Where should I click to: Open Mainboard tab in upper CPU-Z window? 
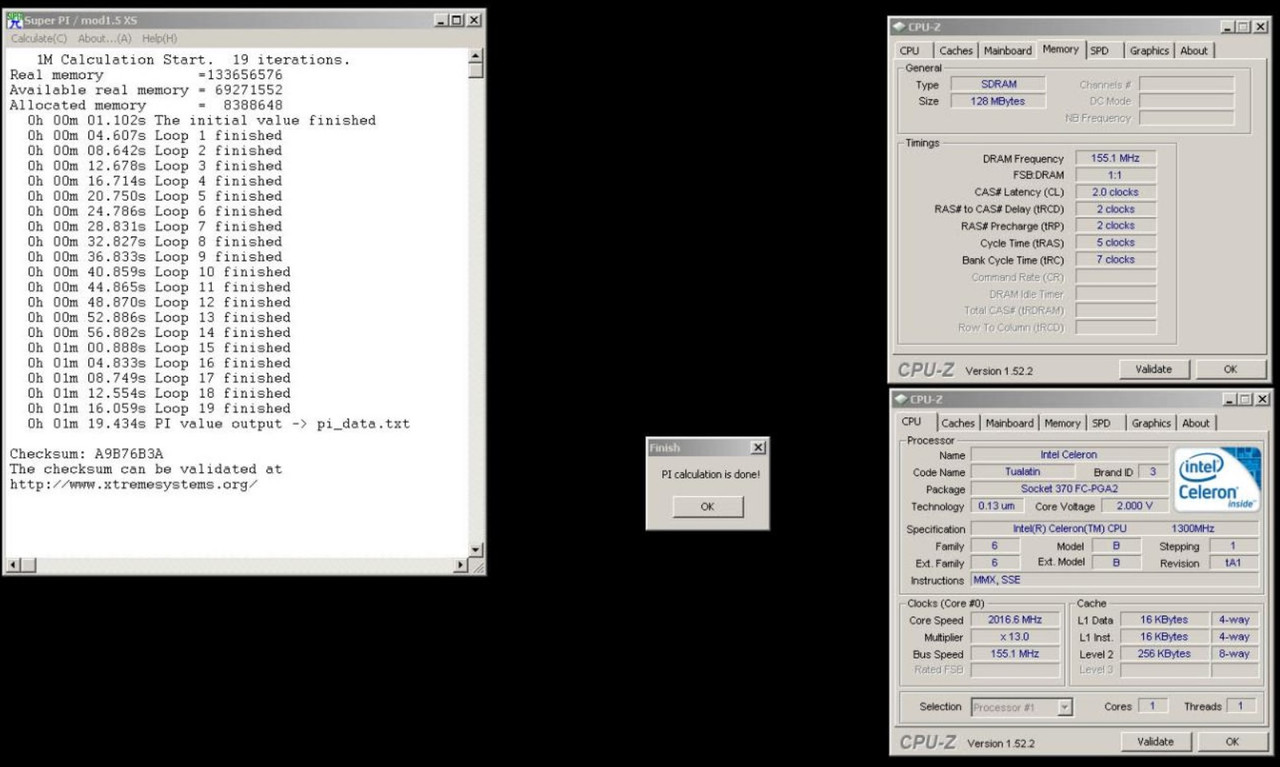point(1007,51)
